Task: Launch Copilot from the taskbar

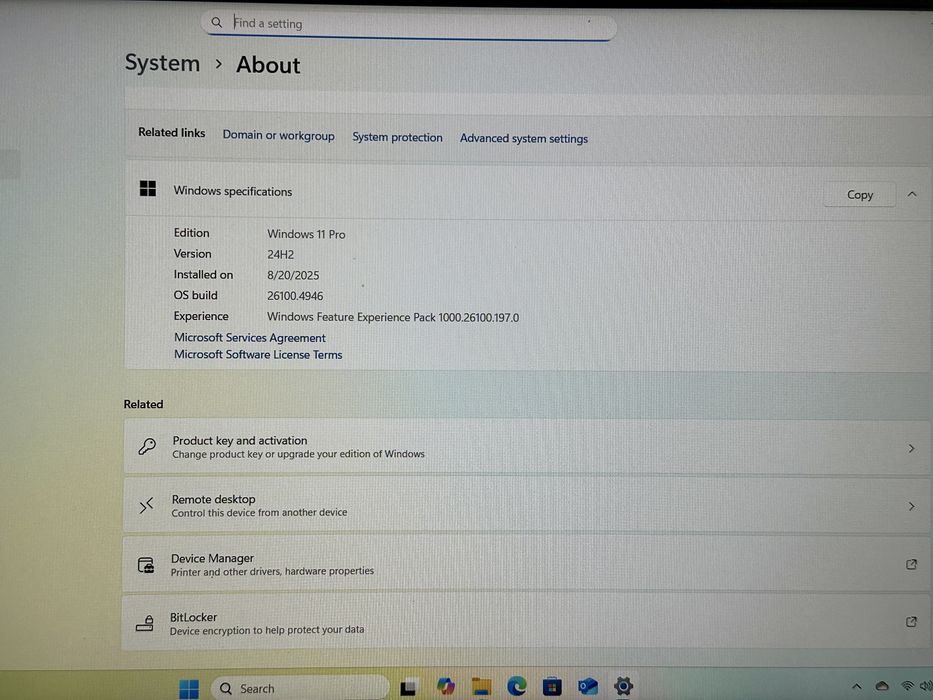Action: 445,686
